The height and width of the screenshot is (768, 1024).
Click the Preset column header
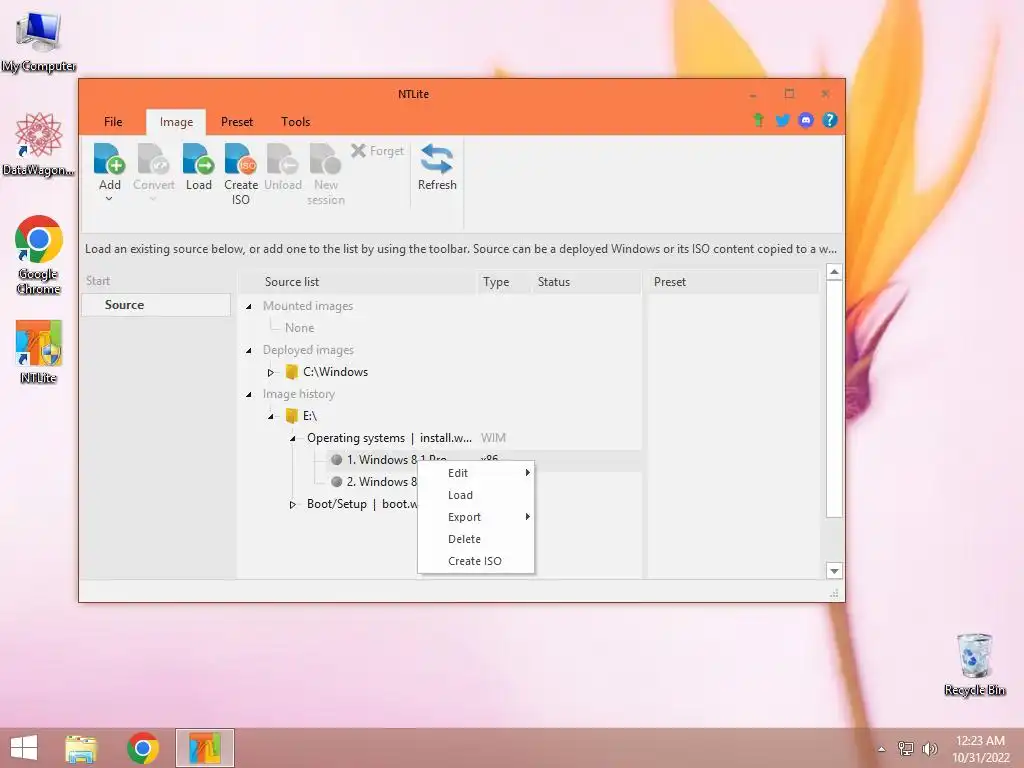(732, 281)
